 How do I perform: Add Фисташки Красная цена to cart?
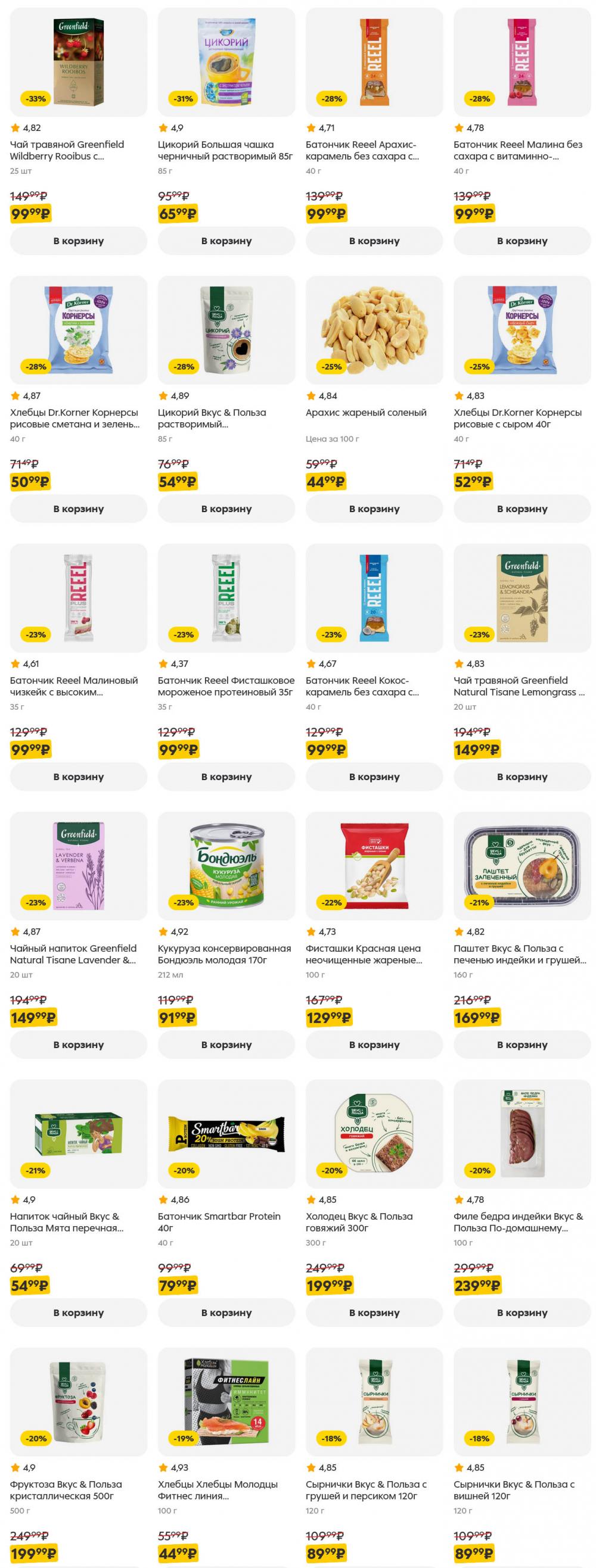click(374, 1045)
